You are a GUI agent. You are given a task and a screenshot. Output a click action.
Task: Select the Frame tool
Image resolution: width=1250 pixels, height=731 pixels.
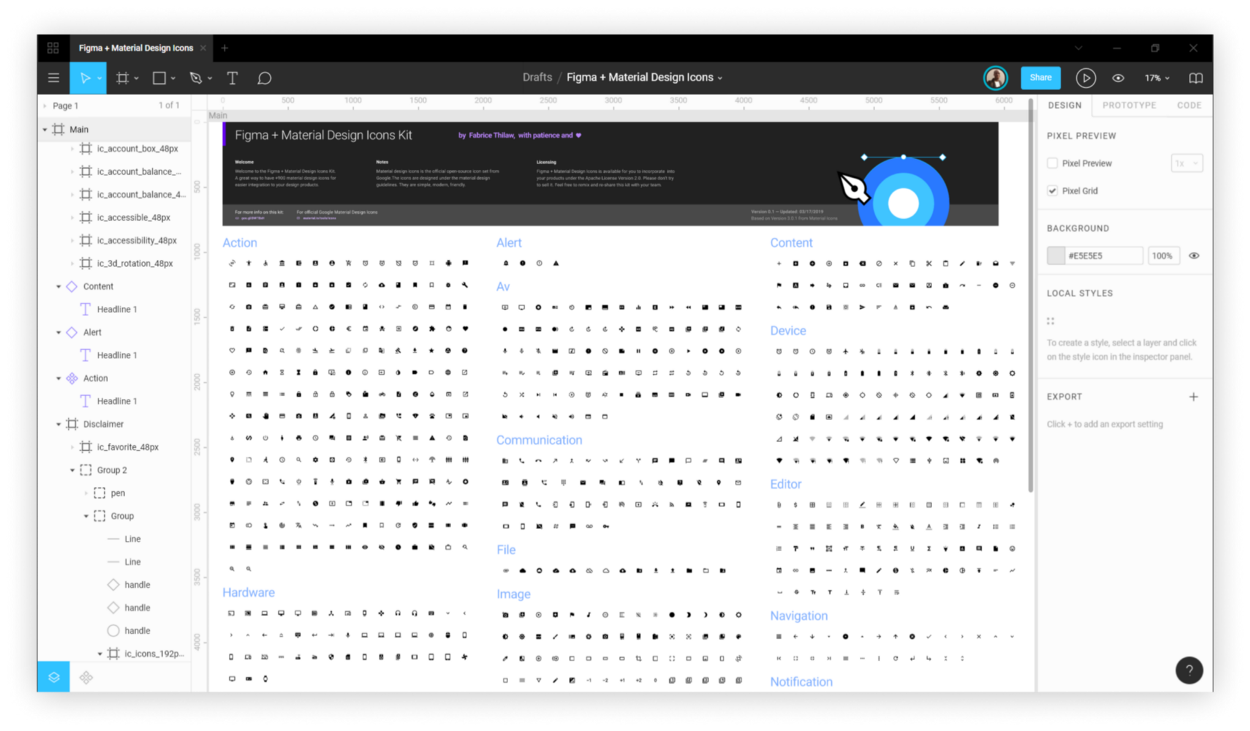[x=125, y=77]
